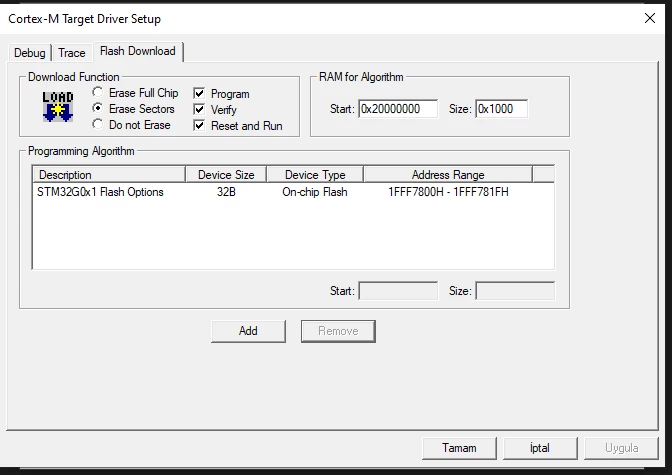Select the Flash Download tab
Image resolution: width=672 pixels, height=475 pixels.
click(x=138, y=51)
